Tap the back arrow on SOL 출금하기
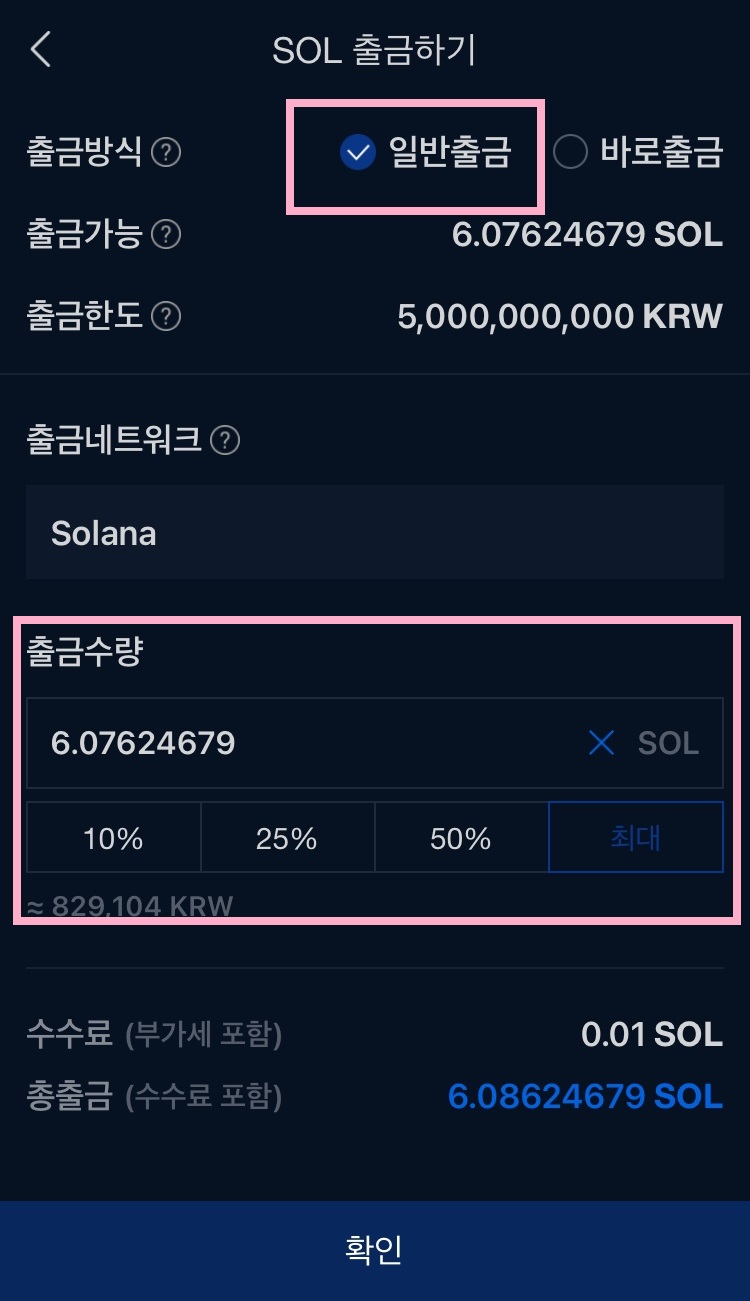 pyautogui.click(x=41, y=48)
